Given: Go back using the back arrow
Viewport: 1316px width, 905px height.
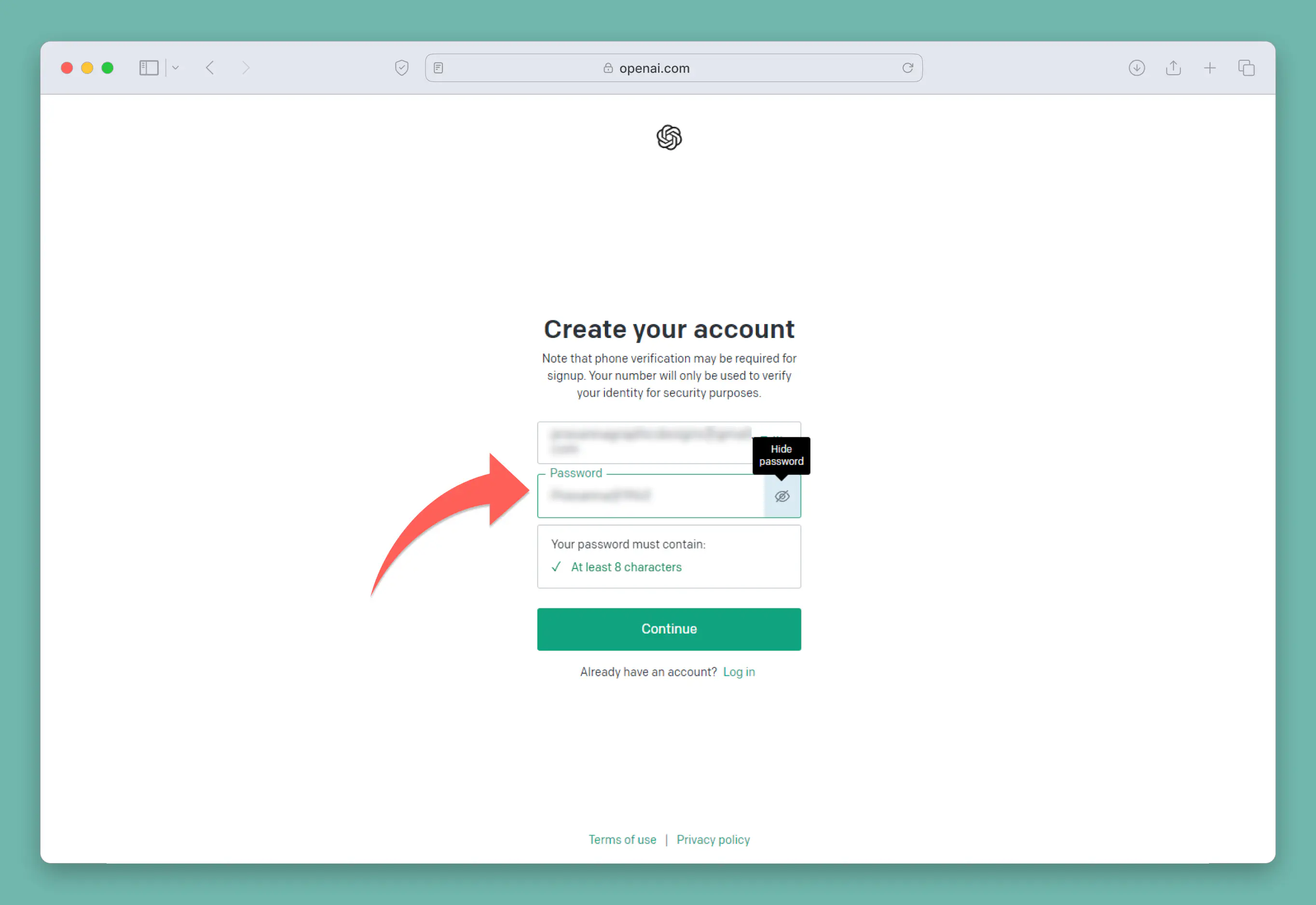Looking at the screenshot, I should [210, 68].
